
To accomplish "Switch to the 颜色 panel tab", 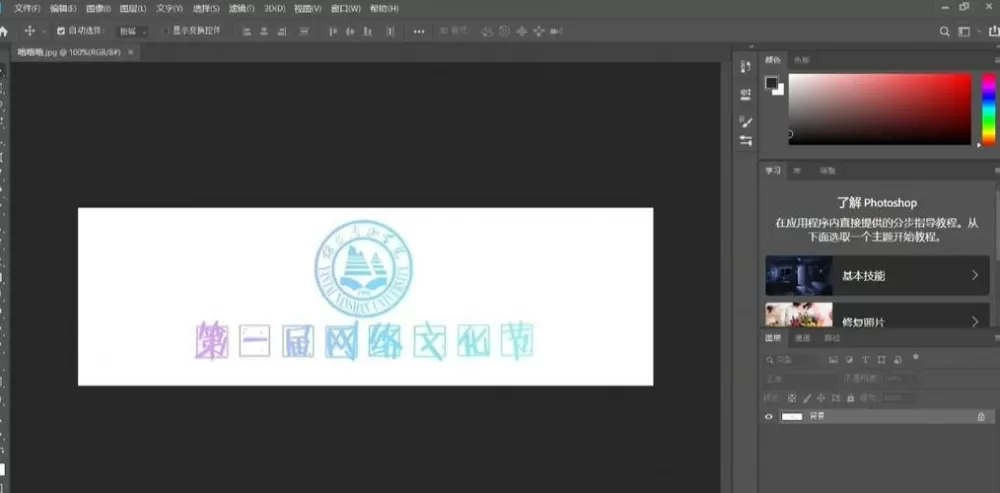I will pos(773,61).
